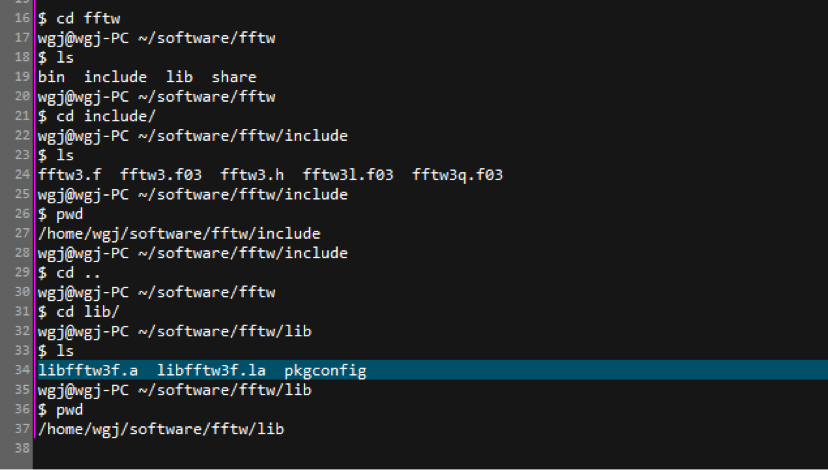Click the fftw3q.f03 filename

pyautogui.click(x=457, y=175)
